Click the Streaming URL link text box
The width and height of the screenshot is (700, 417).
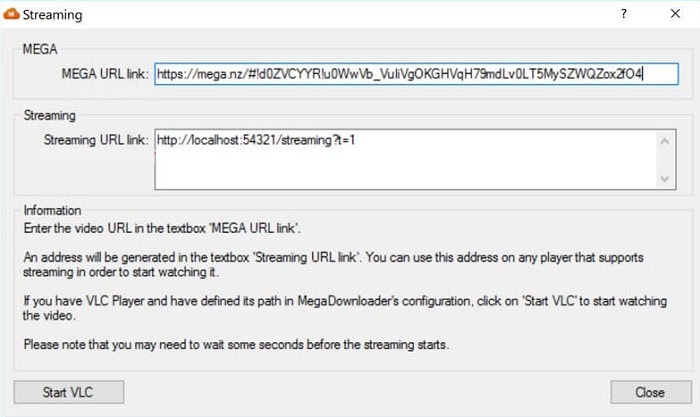tap(415, 159)
